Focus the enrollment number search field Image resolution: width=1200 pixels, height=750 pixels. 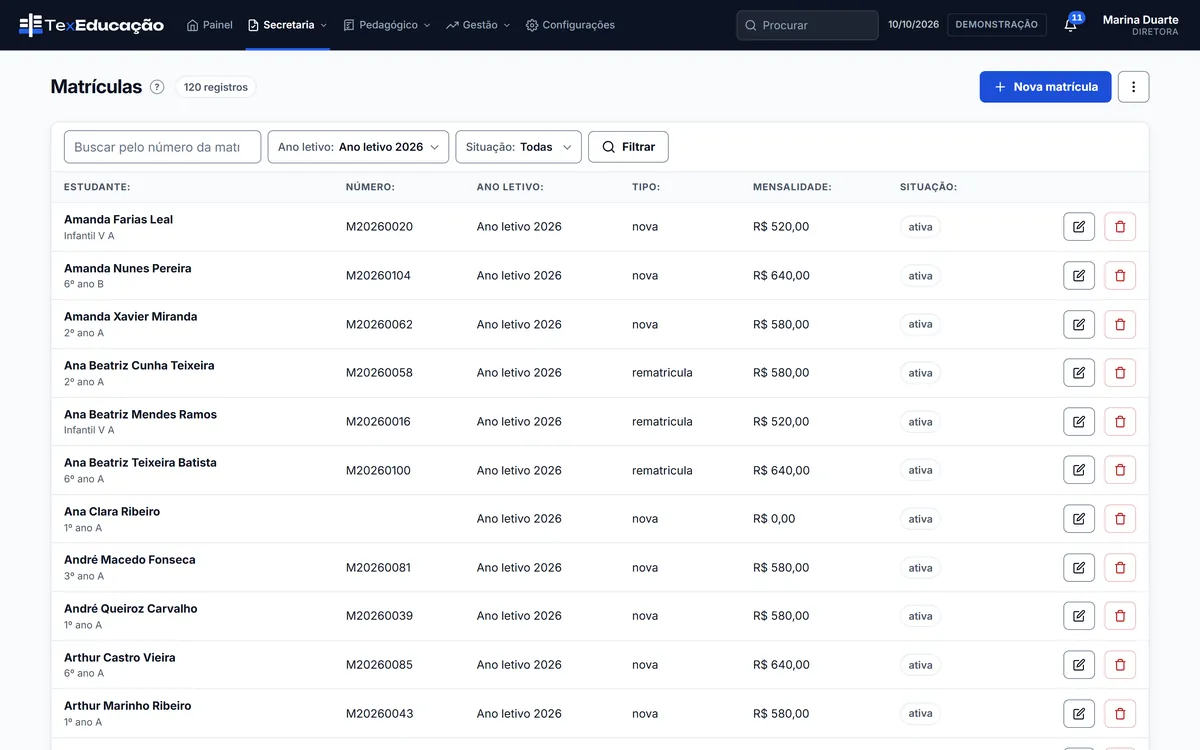[x=162, y=147]
